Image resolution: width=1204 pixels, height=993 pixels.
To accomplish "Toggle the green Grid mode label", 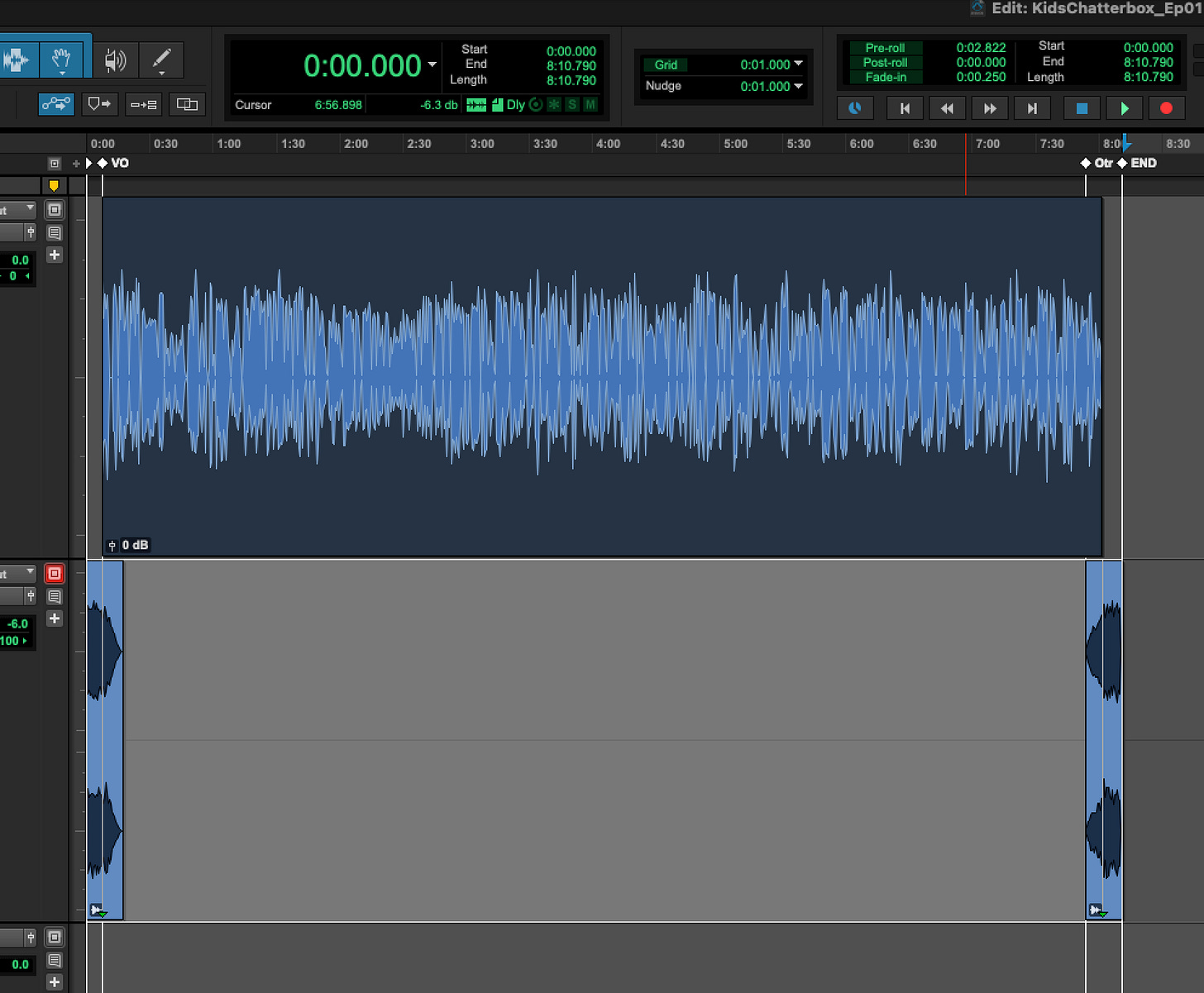I will tap(666, 64).
